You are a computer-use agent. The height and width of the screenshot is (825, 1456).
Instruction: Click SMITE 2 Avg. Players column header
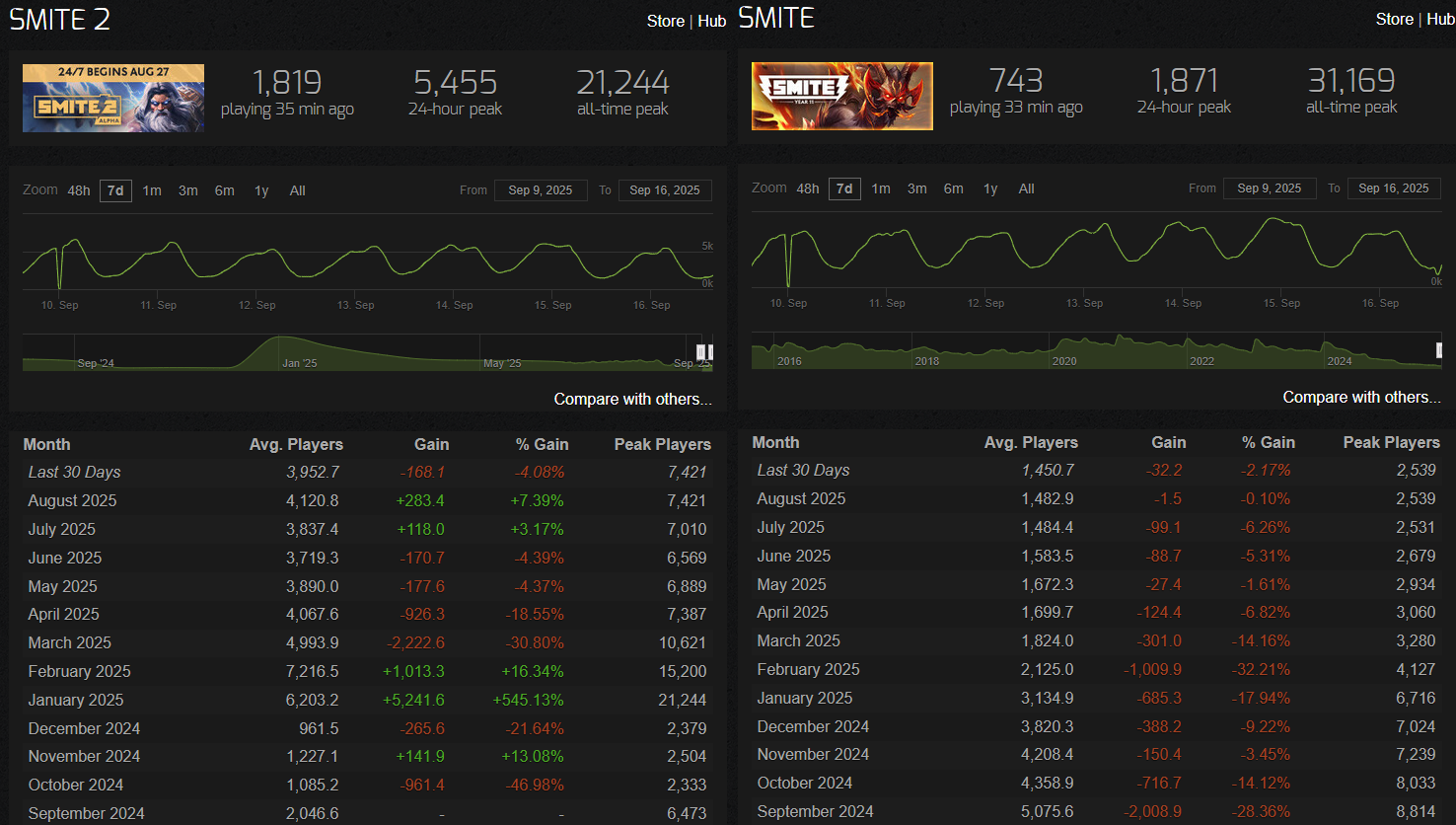pyautogui.click(x=296, y=445)
